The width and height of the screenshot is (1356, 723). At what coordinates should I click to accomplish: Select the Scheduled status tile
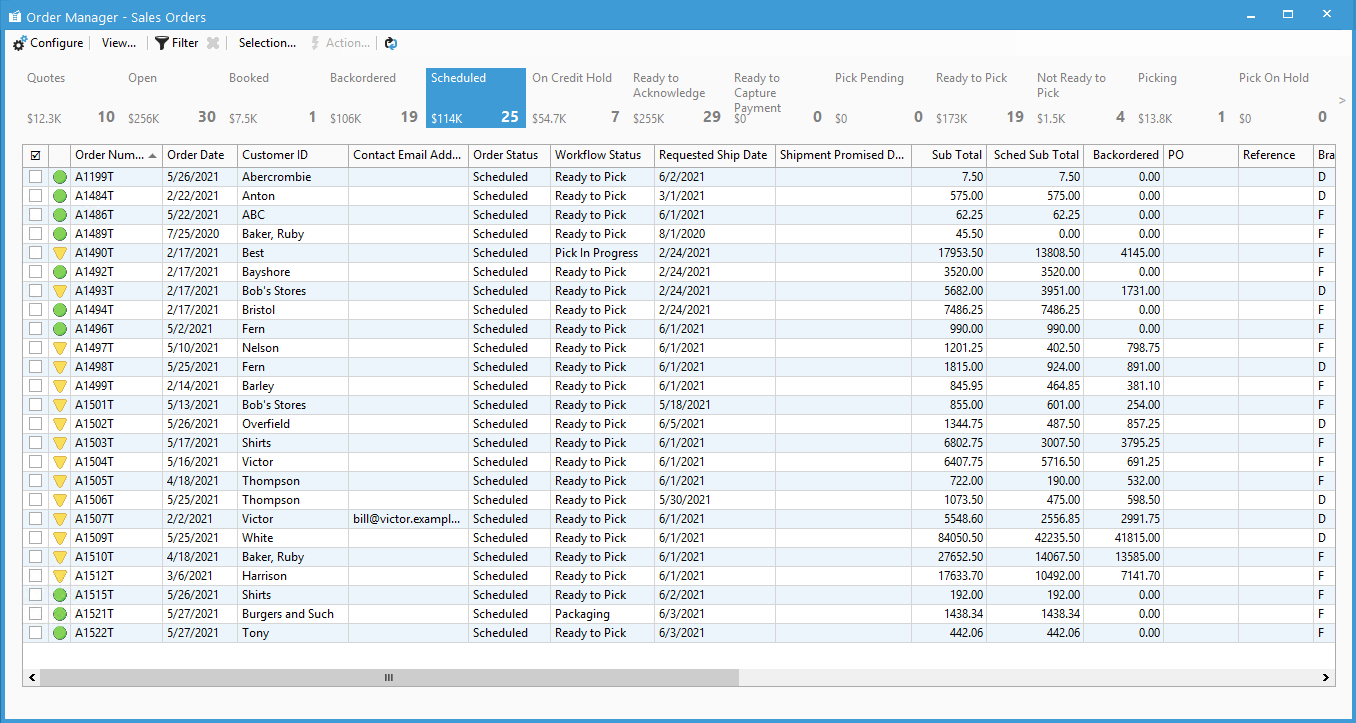pyautogui.click(x=476, y=98)
